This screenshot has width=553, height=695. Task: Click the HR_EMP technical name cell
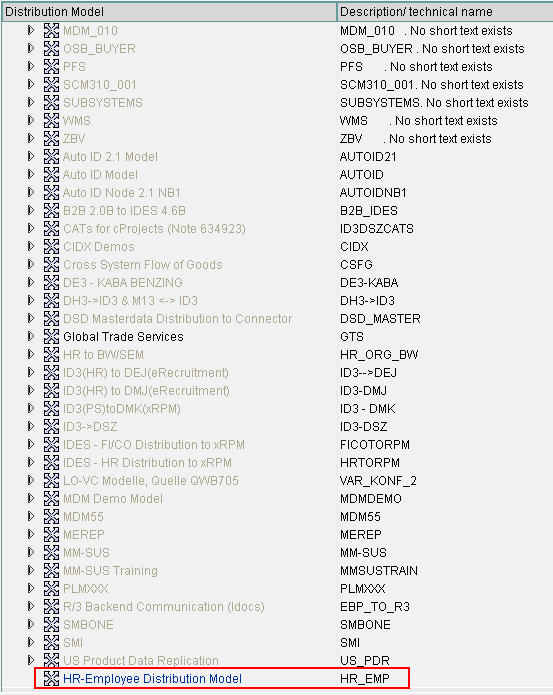click(x=365, y=679)
